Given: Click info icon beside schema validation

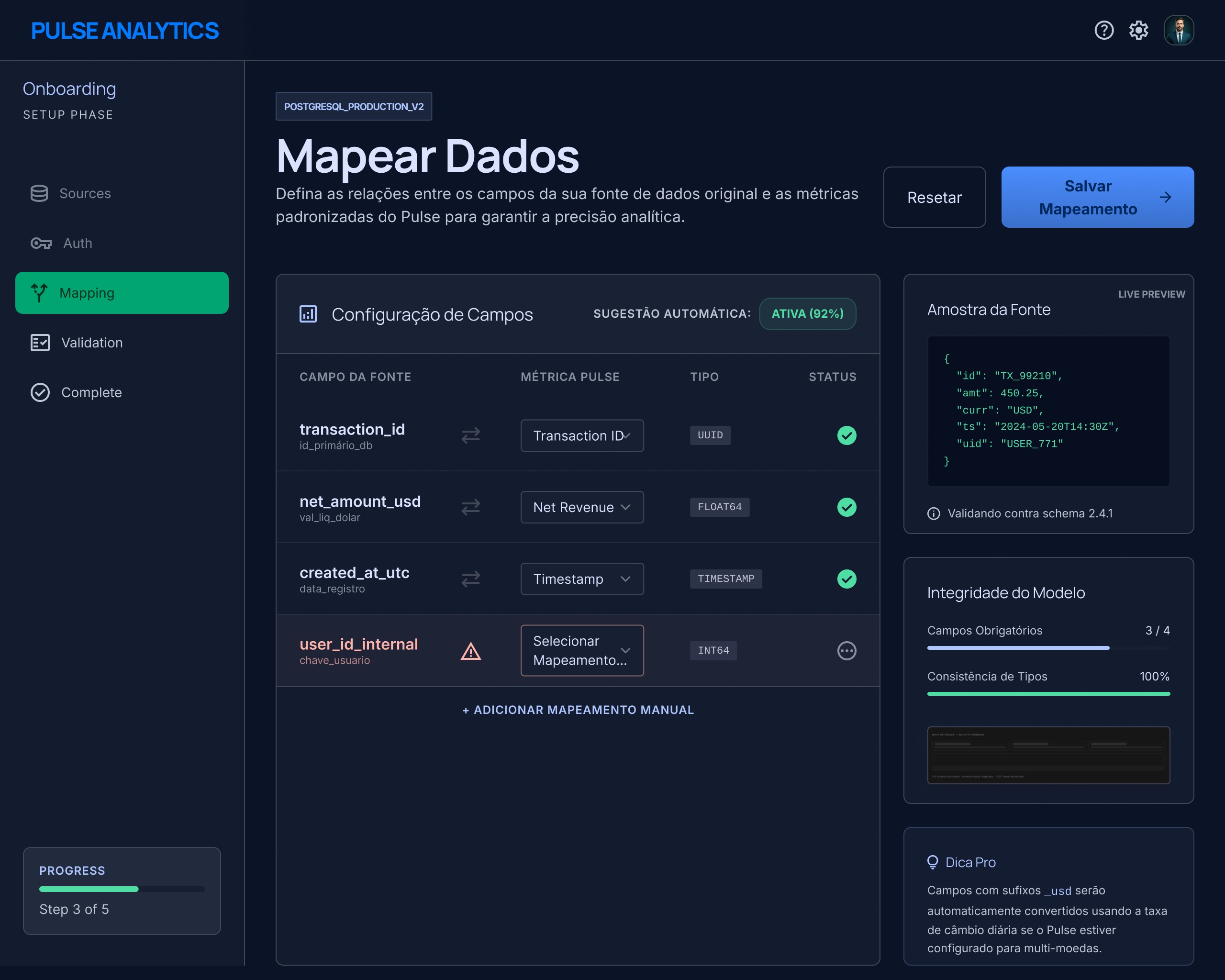Looking at the screenshot, I should [934, 513].
